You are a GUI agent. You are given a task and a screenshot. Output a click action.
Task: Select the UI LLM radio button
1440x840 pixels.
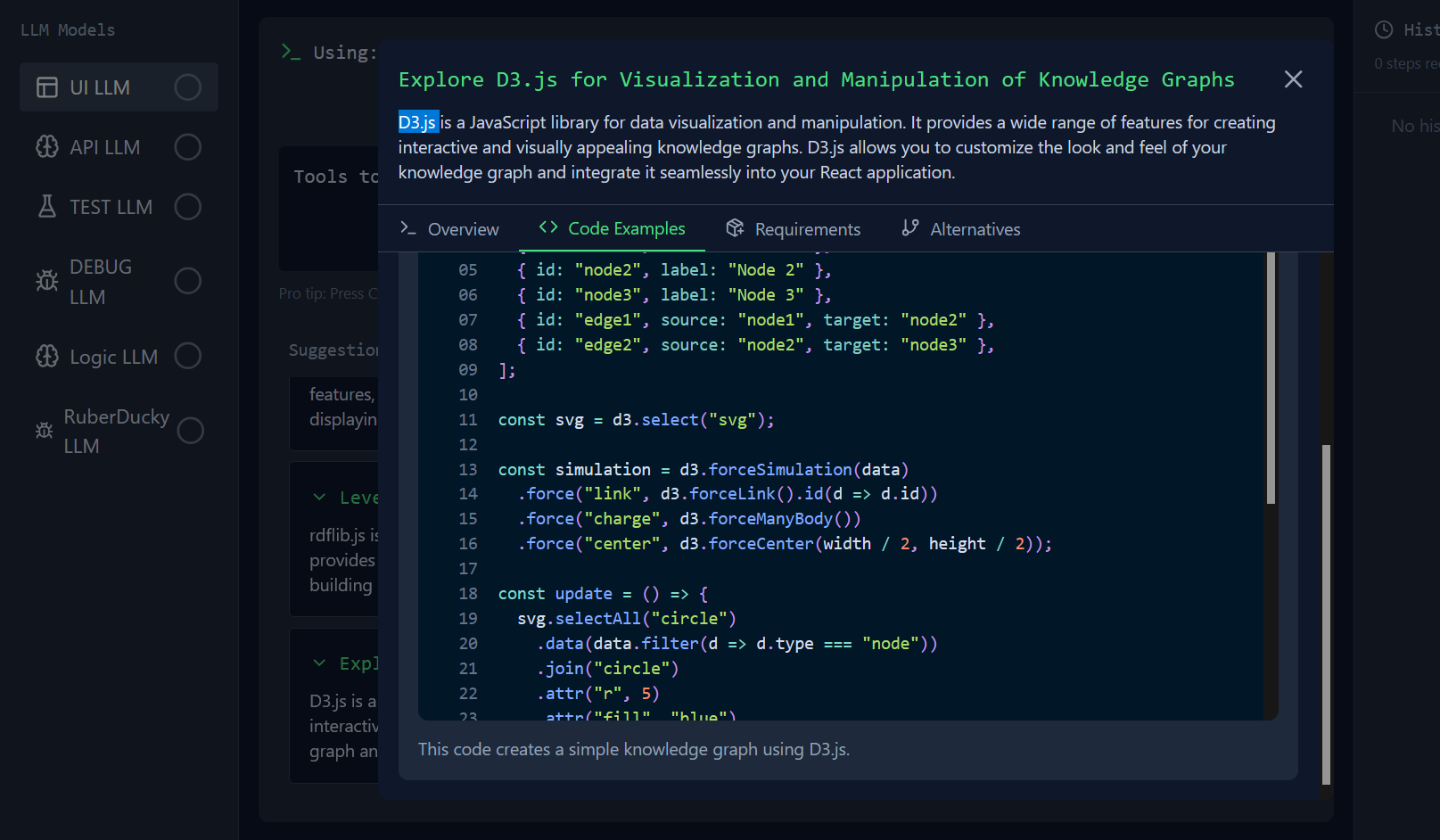tap(187, 87)
